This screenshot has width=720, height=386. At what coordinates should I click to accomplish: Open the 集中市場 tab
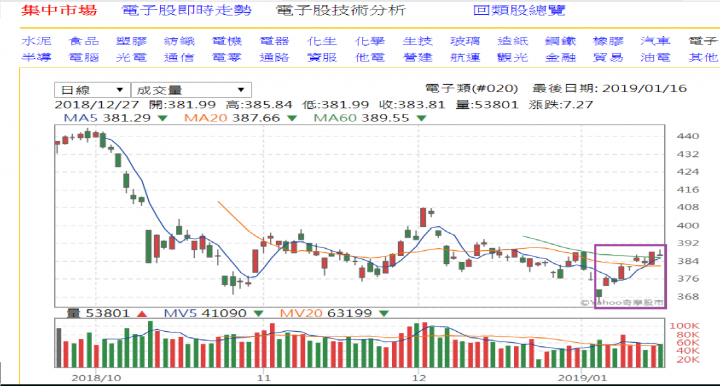point(59,10)
